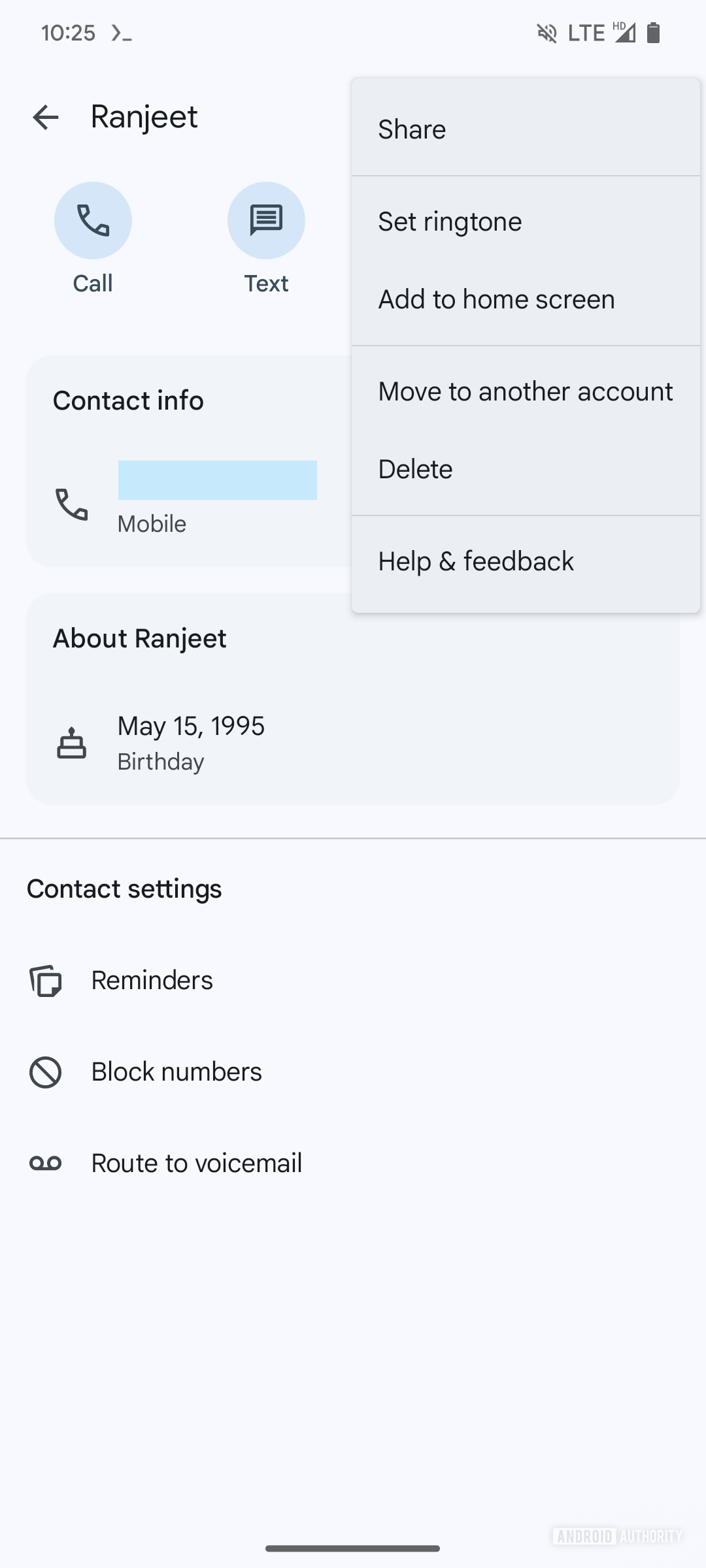Open Help & feedback
The width and height of the screenshot is (706, 1568).
point(475,561)
